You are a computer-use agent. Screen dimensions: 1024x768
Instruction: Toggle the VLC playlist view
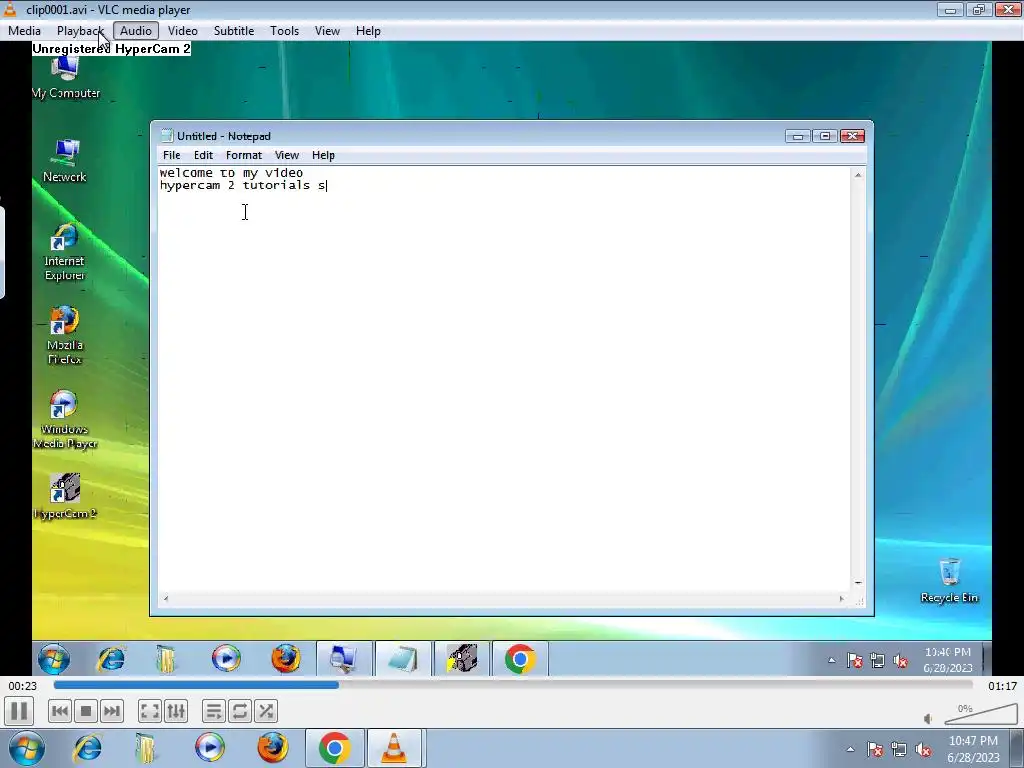214,711
